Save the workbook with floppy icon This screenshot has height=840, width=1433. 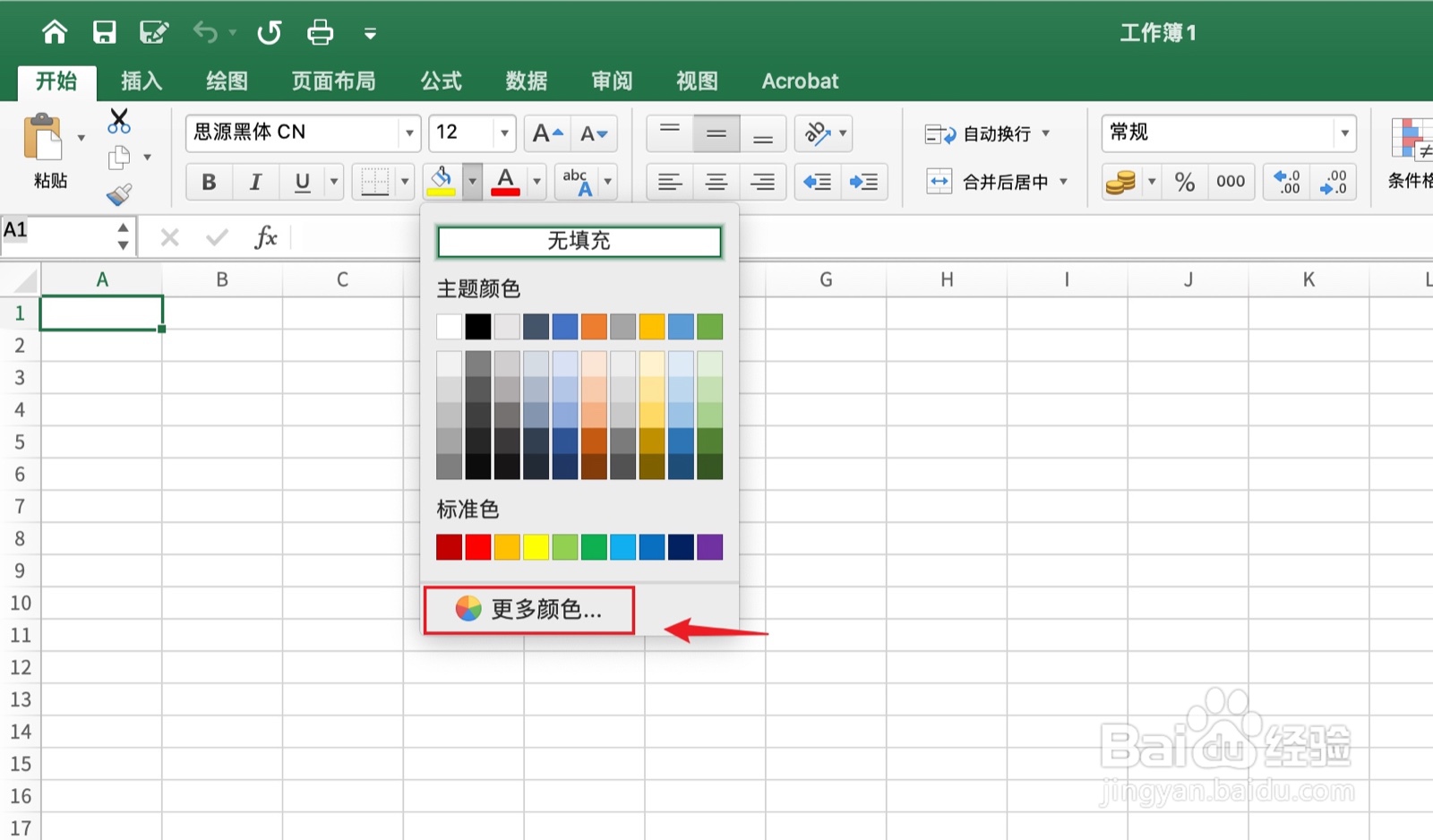coord(105,33)
